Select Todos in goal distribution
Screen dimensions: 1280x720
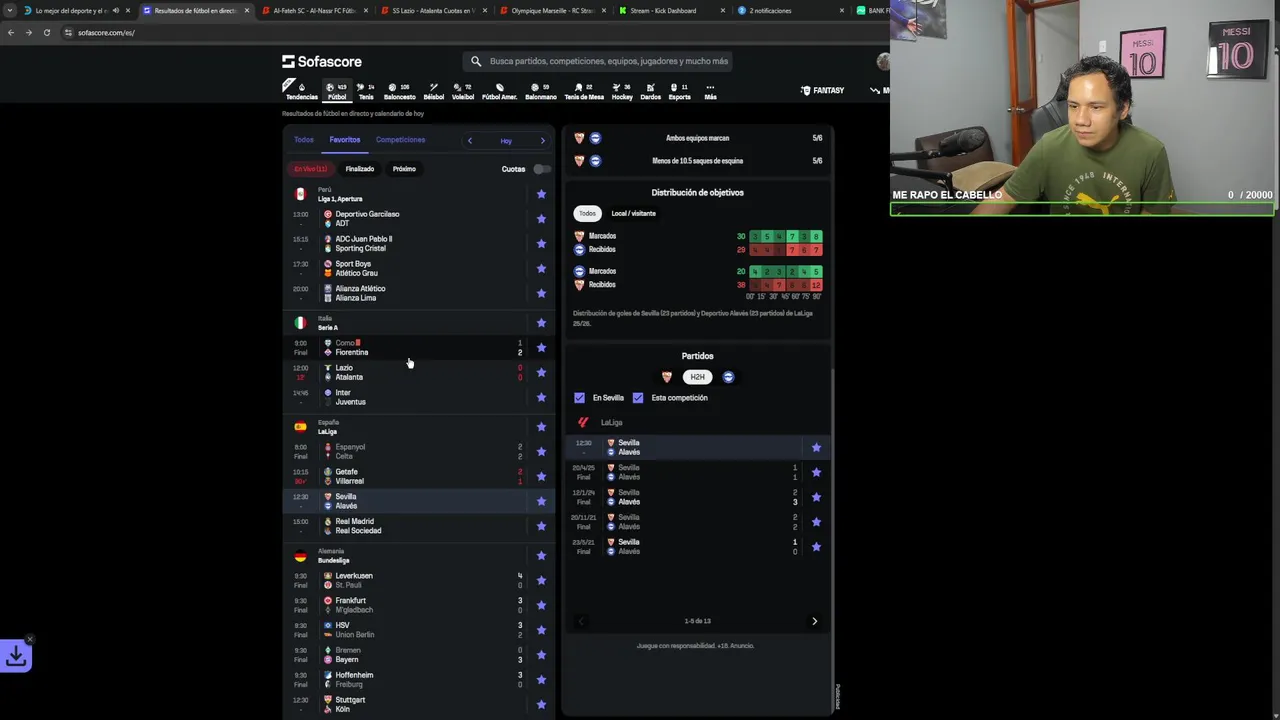587,213
